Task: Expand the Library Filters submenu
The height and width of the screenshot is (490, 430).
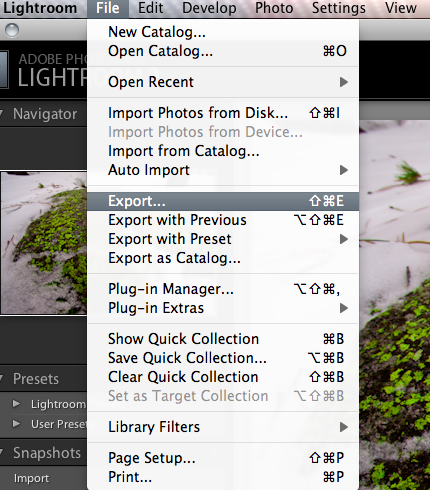Action: [223, 427]
